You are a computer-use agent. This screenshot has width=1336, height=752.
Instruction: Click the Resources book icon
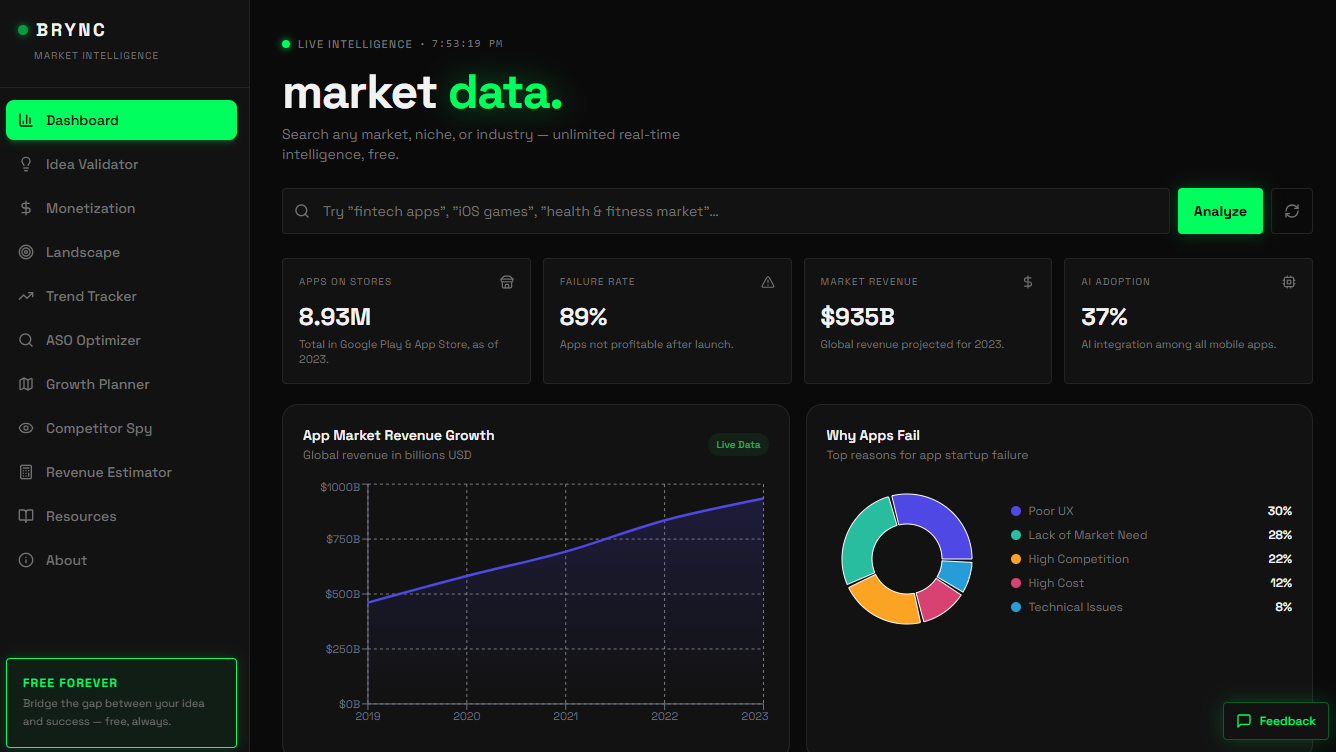25,516
